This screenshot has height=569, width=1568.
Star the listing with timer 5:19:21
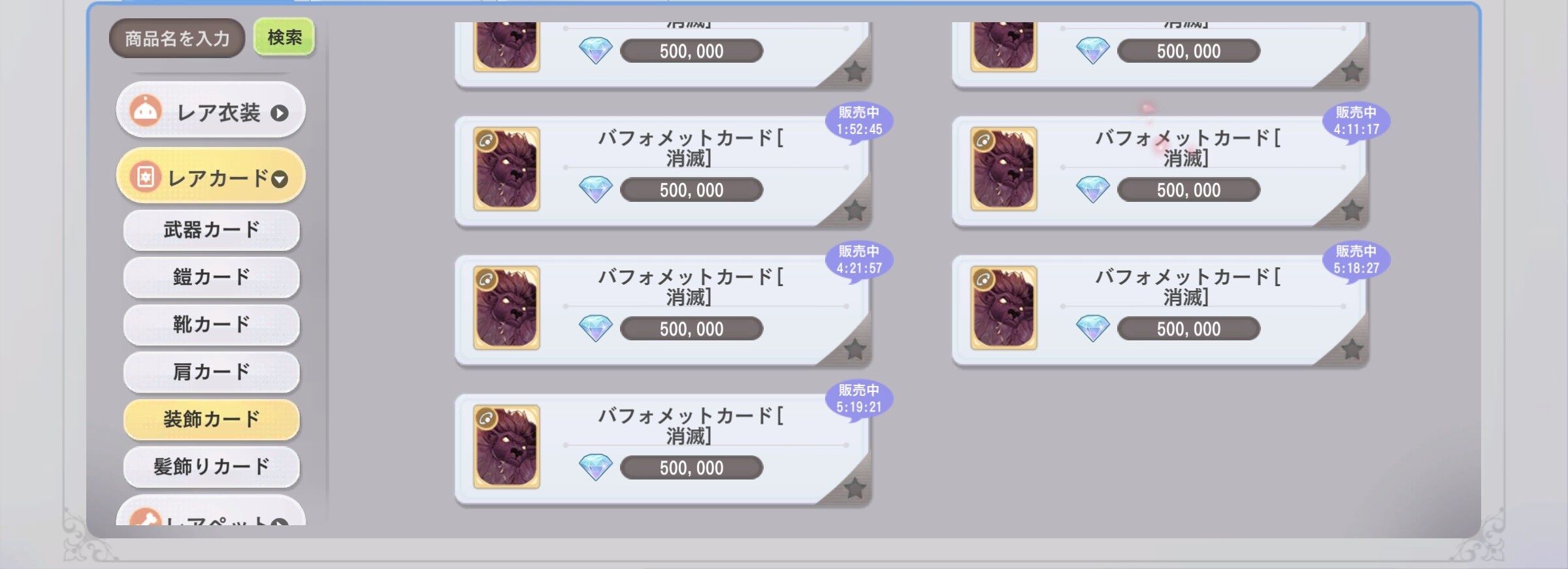click(854, 488)
